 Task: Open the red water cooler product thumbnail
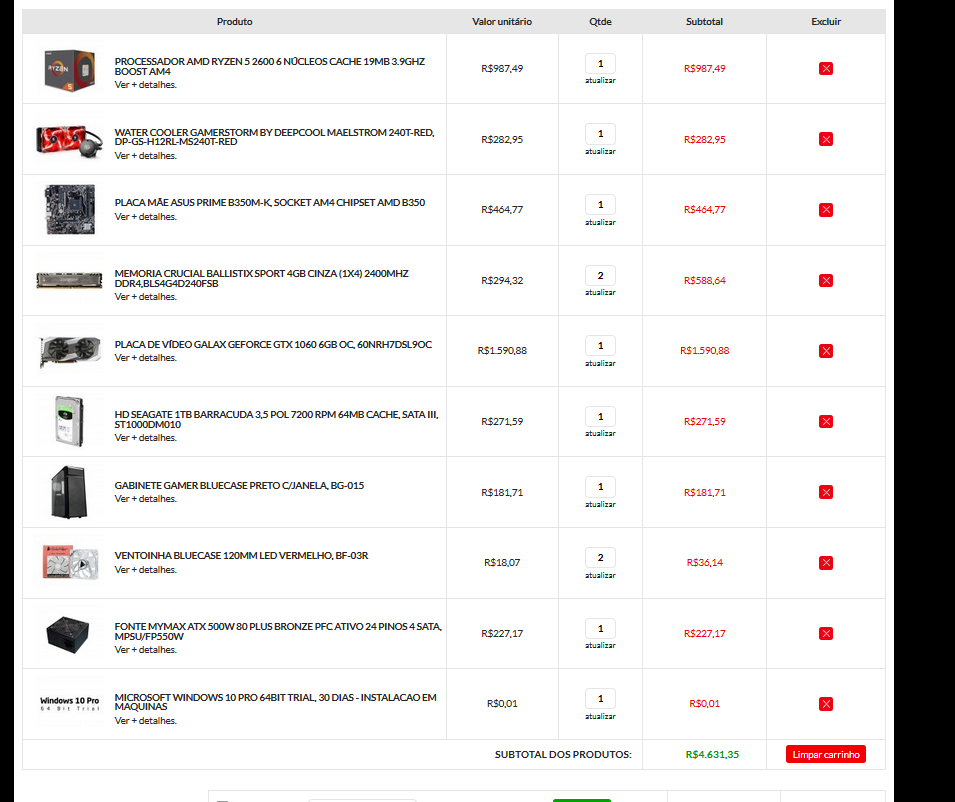(69, 141)
